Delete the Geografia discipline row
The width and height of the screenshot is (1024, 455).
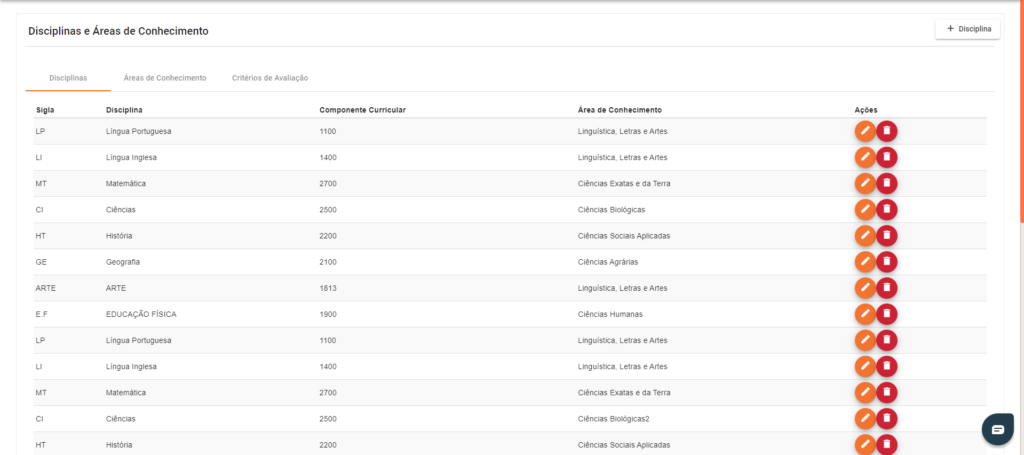pos(887,262)
